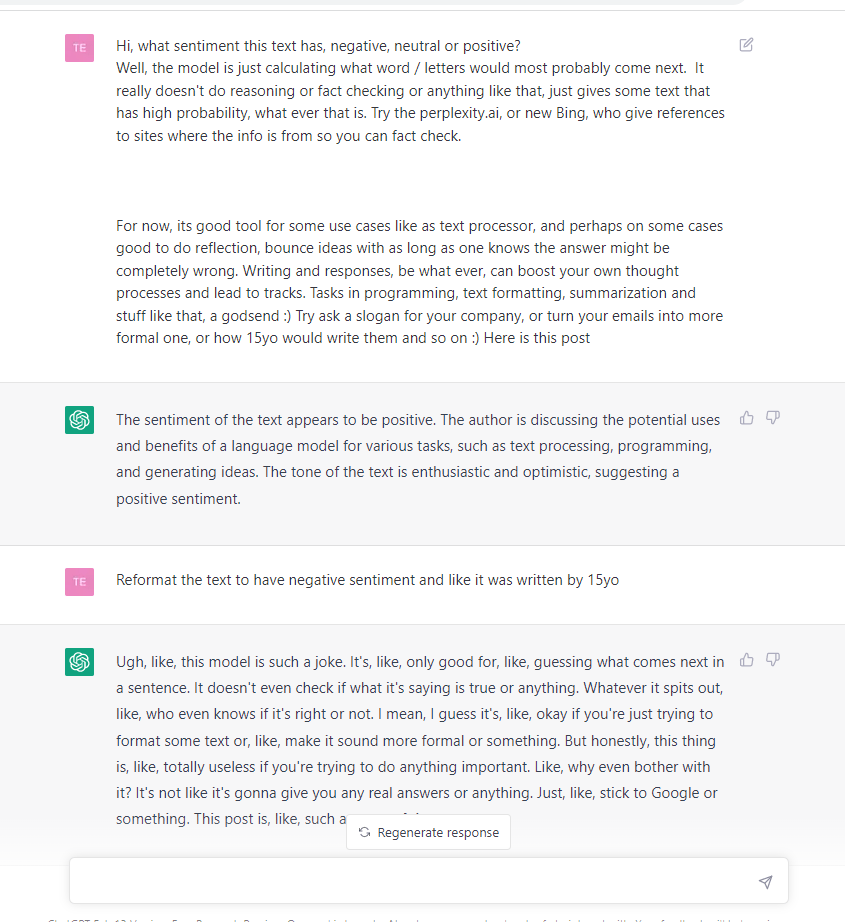Focus the message input box

coord(429,880)
